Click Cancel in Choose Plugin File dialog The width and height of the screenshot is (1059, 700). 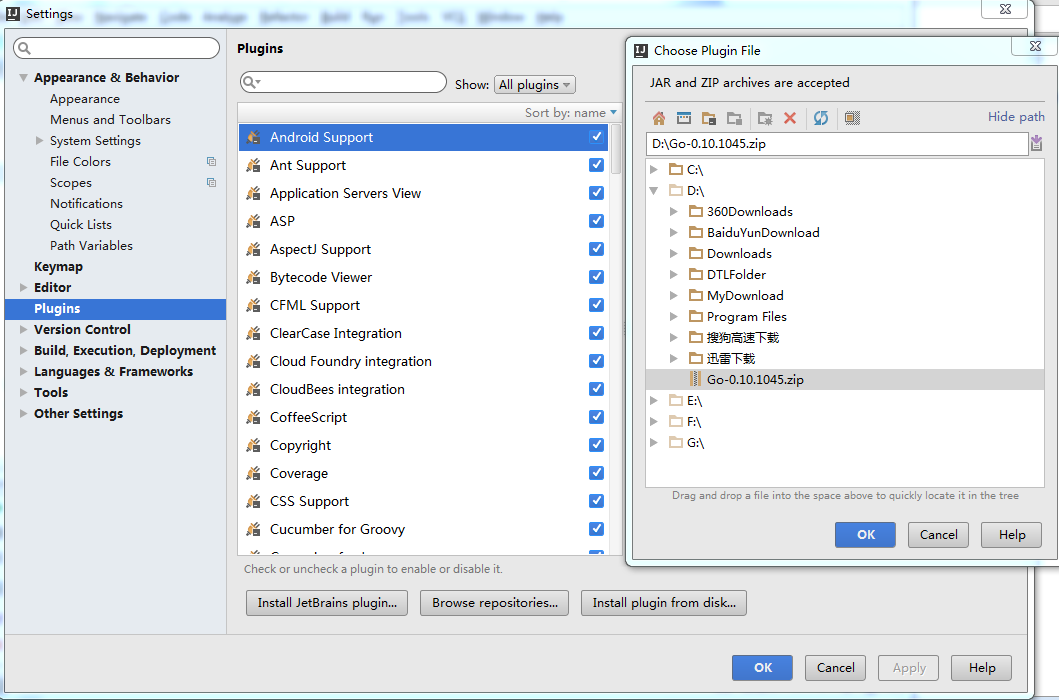938,534
